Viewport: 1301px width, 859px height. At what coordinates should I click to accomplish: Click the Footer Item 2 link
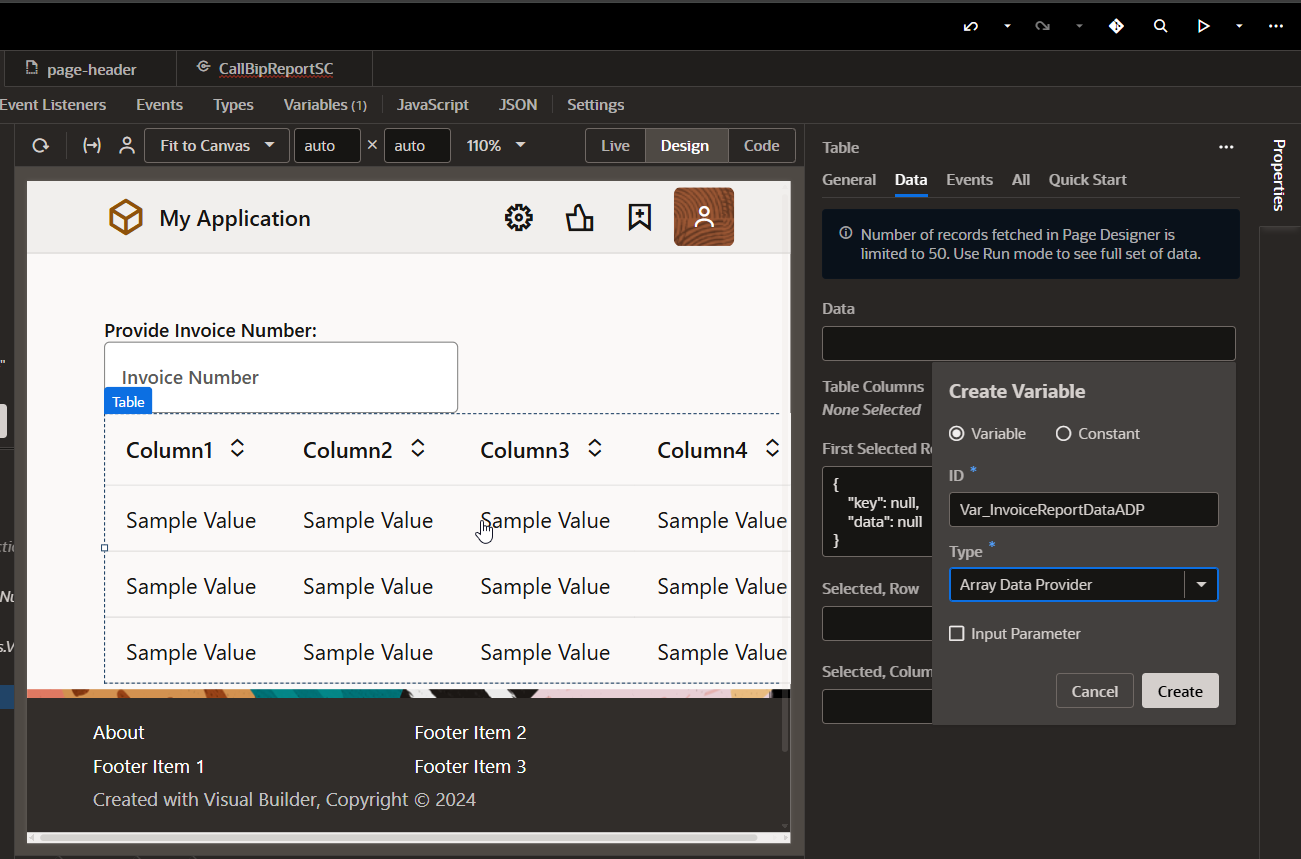pos(470,732)
